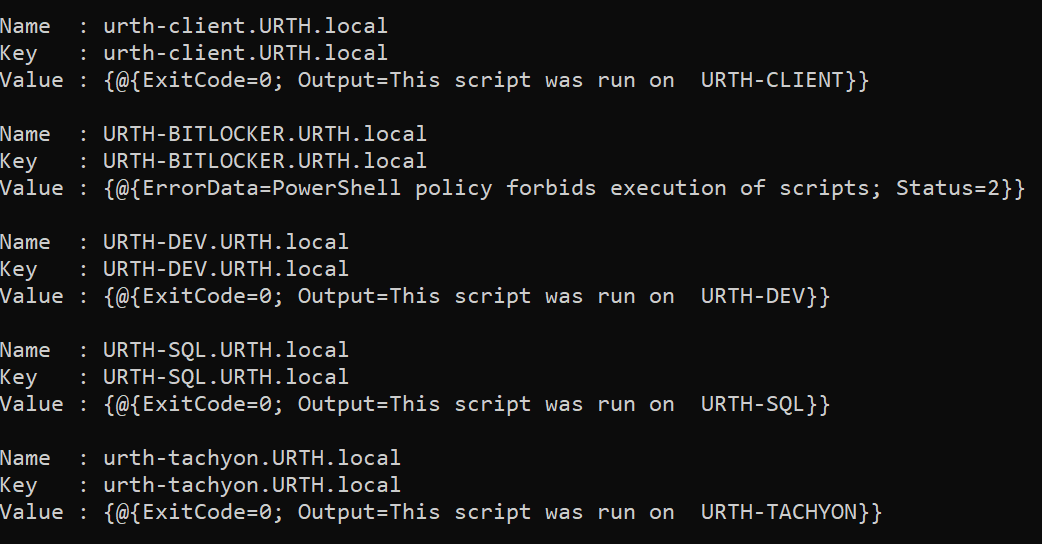Click the Name value URTH-DEV.URTH.local
Viewport: 1042px width, 544px height.
pos(226,242)
